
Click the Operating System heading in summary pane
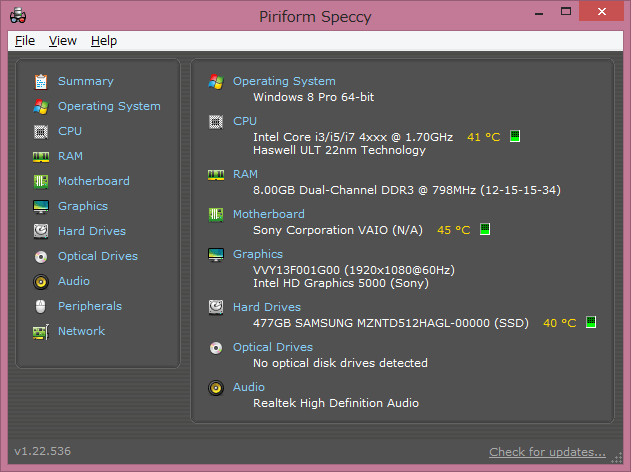coord(284,81)
